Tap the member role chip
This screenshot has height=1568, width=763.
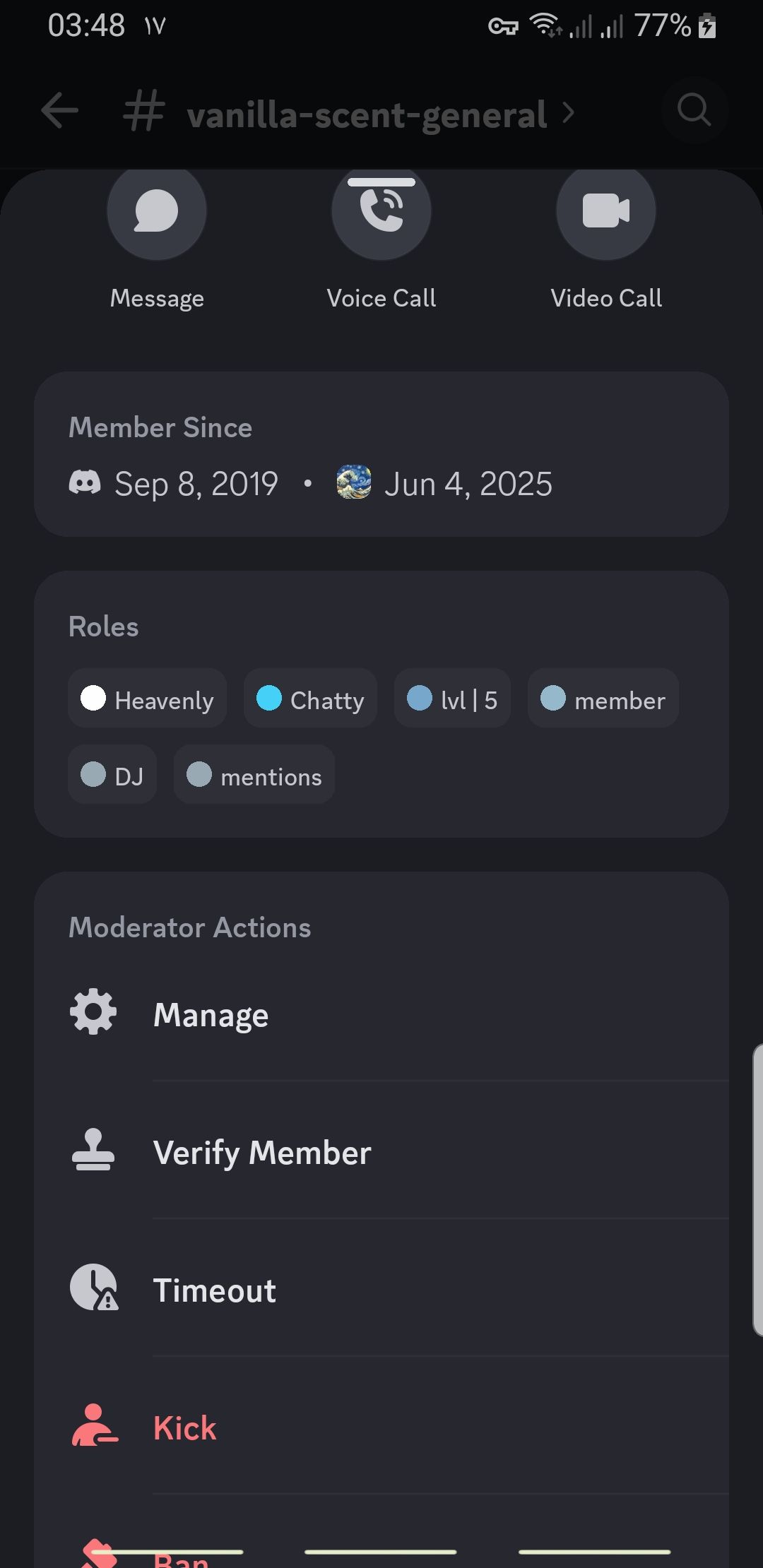(x=603, y=699)
